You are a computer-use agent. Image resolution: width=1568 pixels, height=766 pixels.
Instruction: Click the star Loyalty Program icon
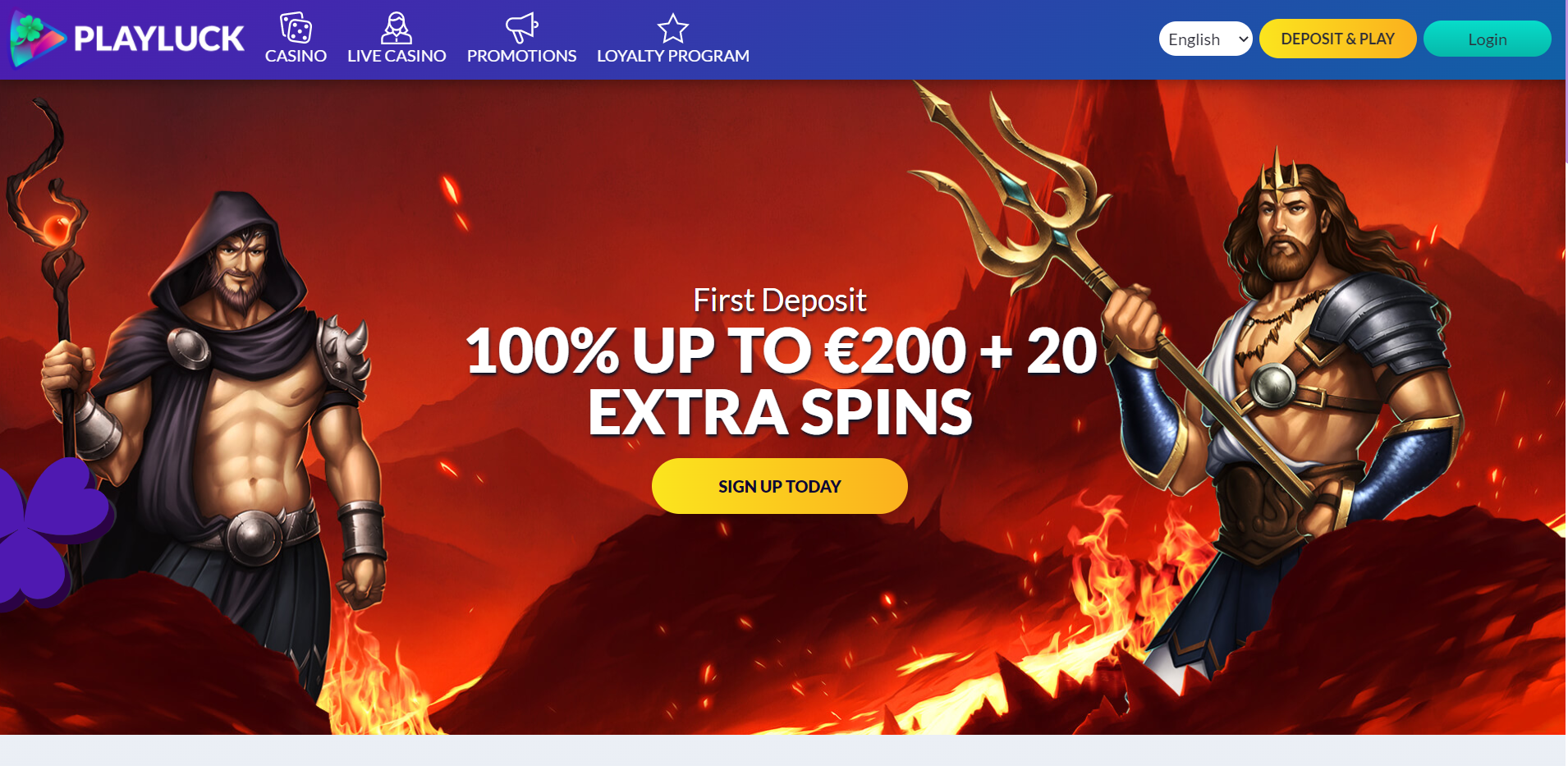point(673,28)
